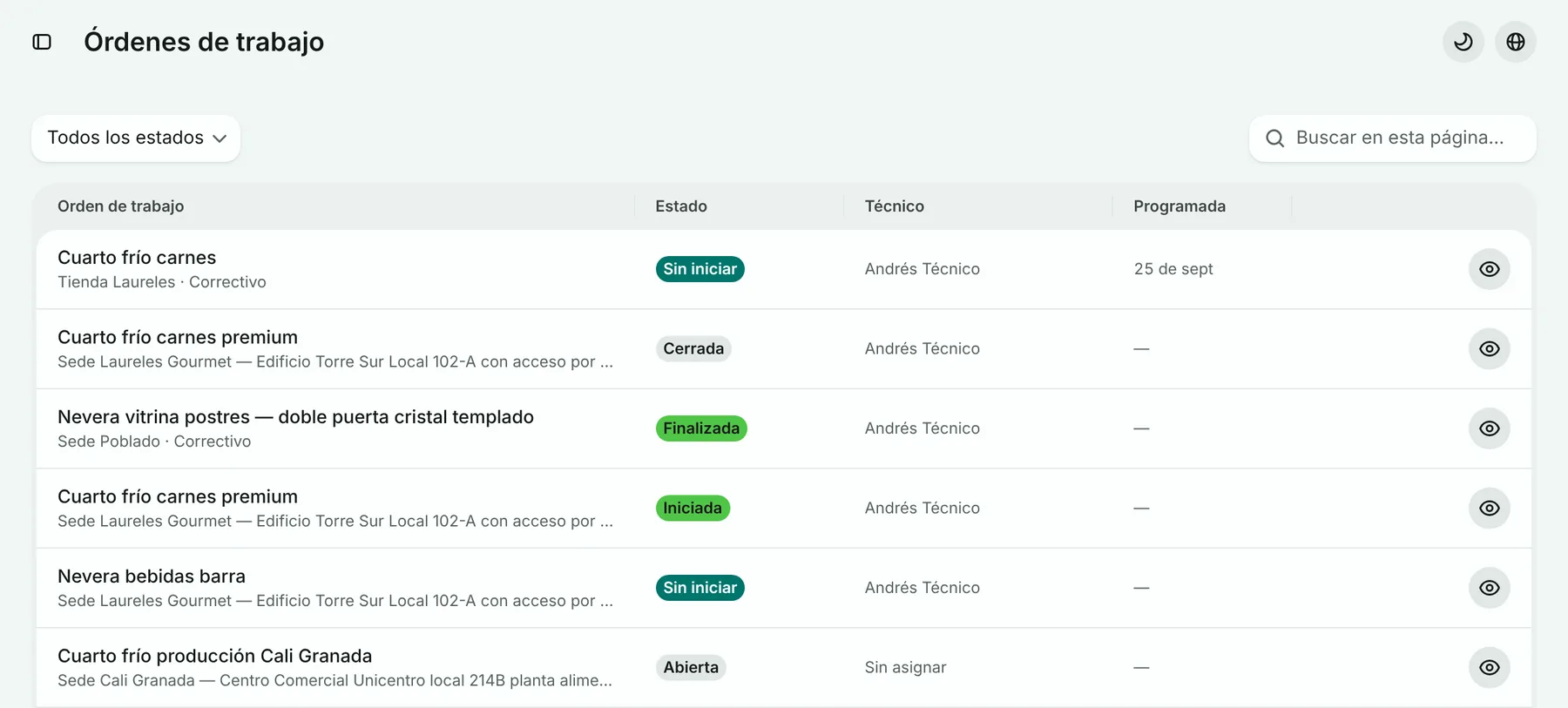Open the language globe icon
This screenshot has height=708, width=1568.
[x=1516, y=42]
